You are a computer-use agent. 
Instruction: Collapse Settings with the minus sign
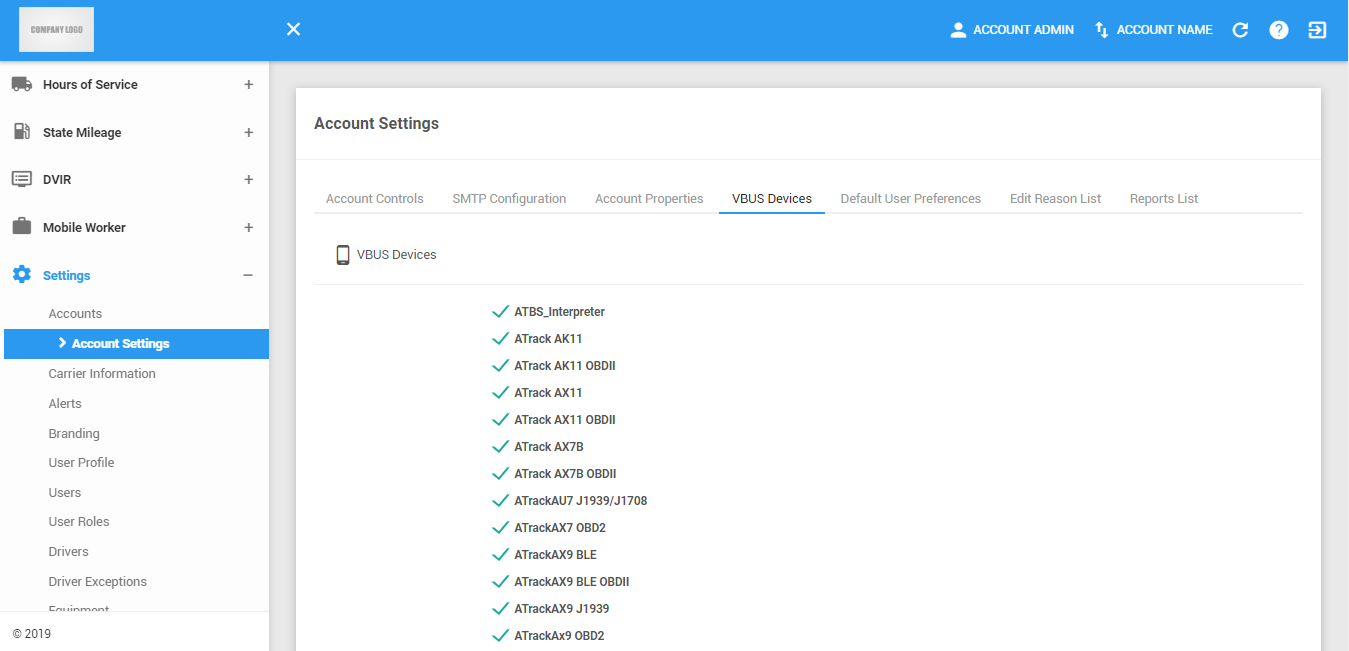tap(248, 275)
